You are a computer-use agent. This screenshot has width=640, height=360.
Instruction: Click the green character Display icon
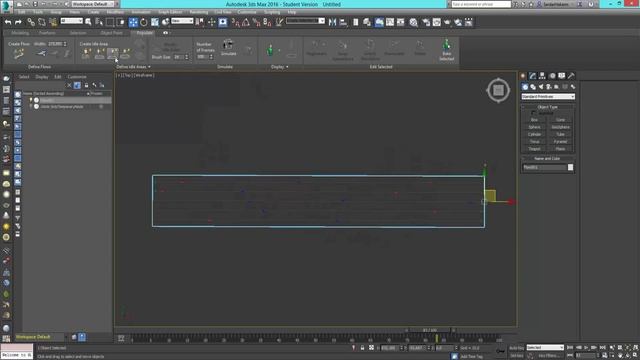[270, 50]
